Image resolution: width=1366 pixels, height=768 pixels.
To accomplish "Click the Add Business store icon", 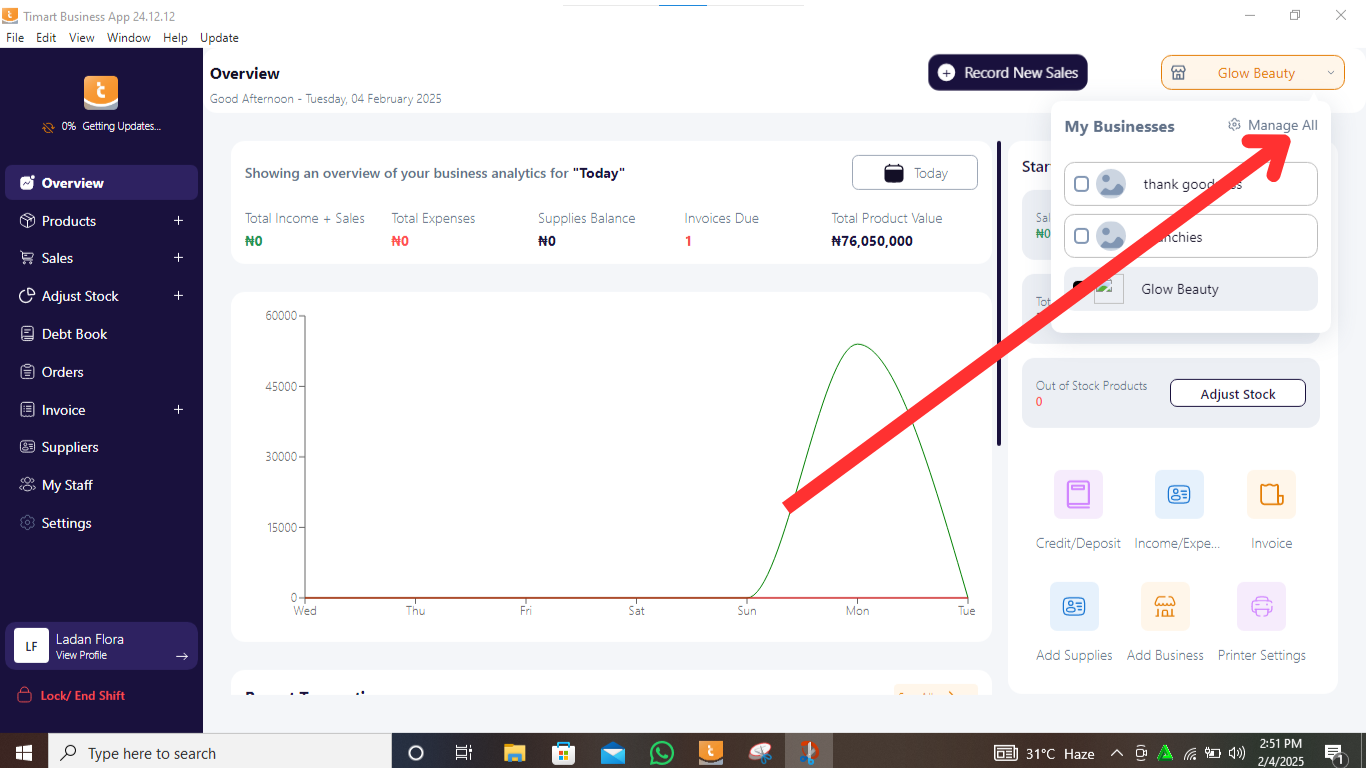I will [x=1165, y=606].
